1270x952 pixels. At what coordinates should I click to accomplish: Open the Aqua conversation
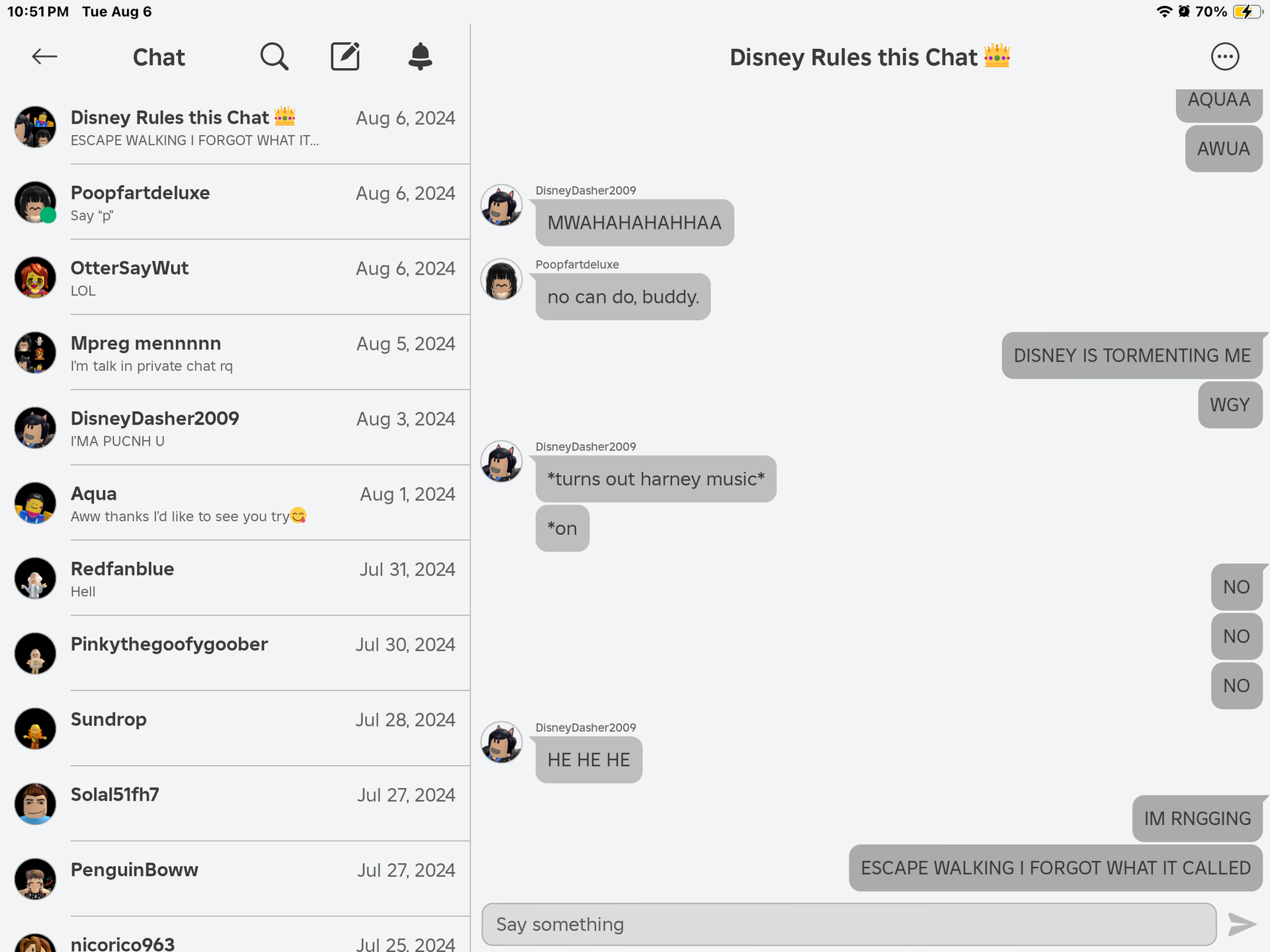tap(235, 503)
